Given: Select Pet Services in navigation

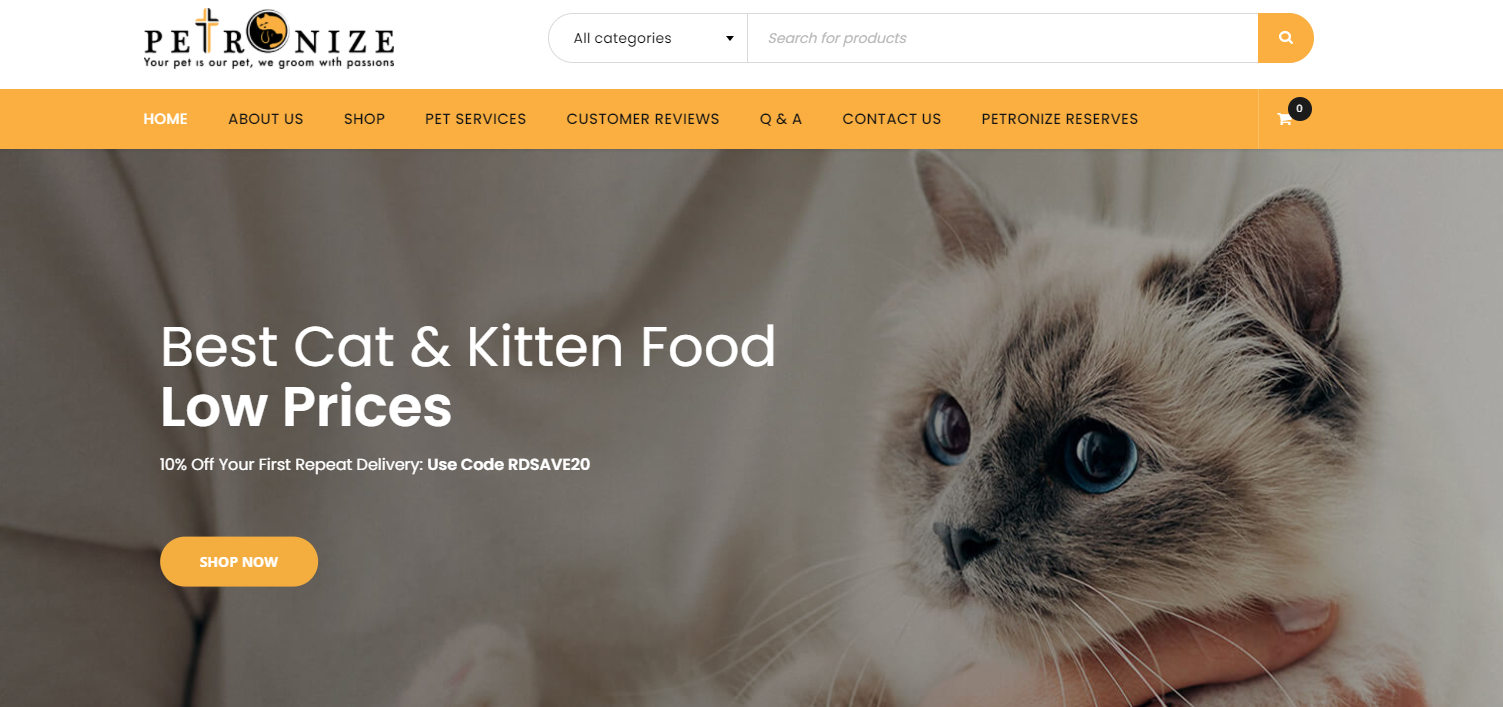Looking at the screenshot, I should click(x=475, y=119).
